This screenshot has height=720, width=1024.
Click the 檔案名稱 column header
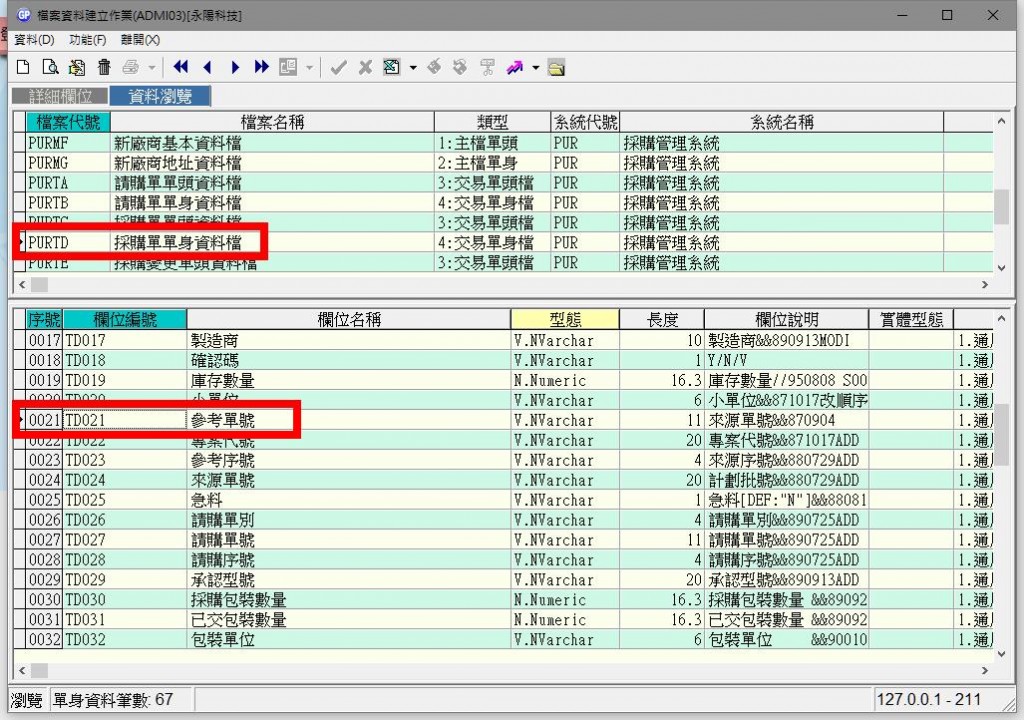tap(272, 122)
